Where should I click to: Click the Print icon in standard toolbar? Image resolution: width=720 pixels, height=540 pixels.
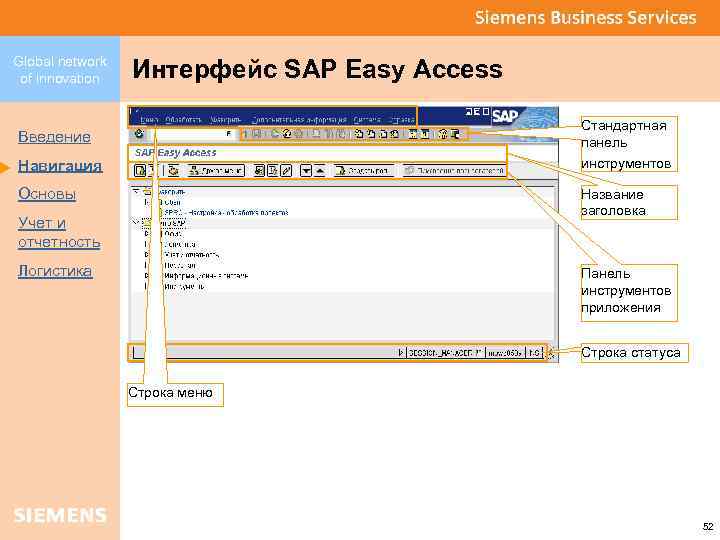click(316, 134)
